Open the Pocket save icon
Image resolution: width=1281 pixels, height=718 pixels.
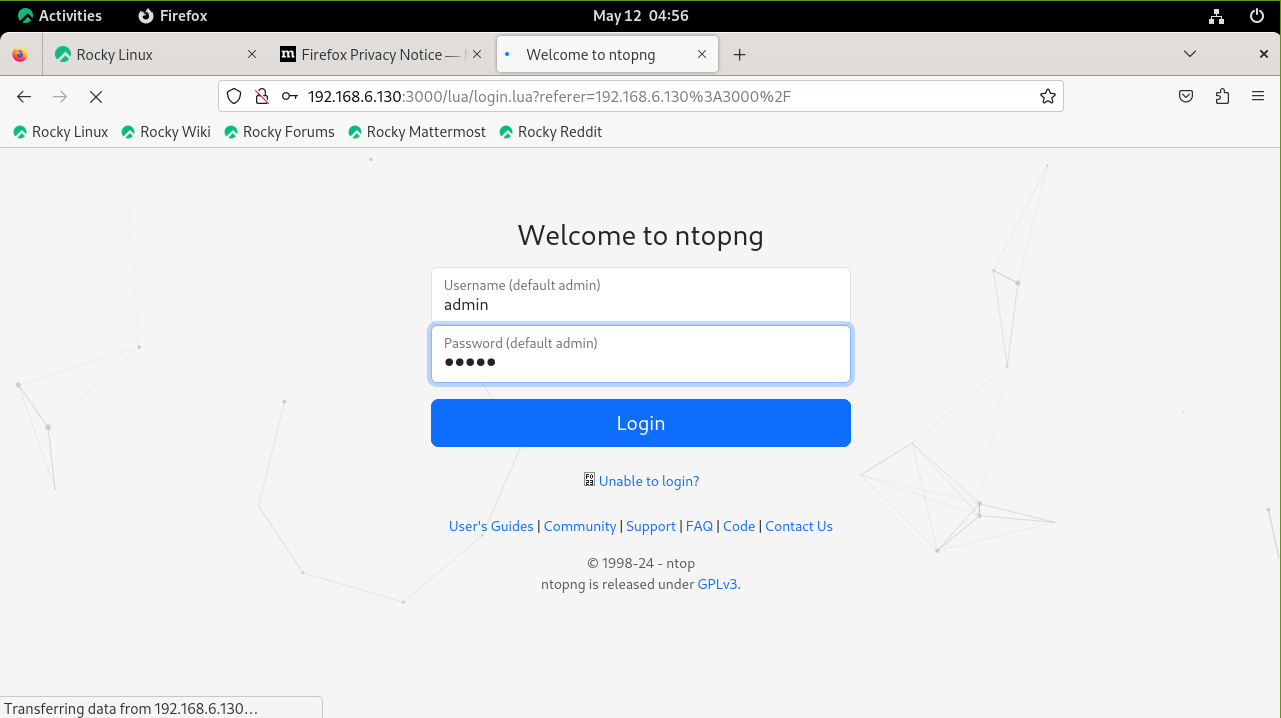click(x=1185, y=96)
